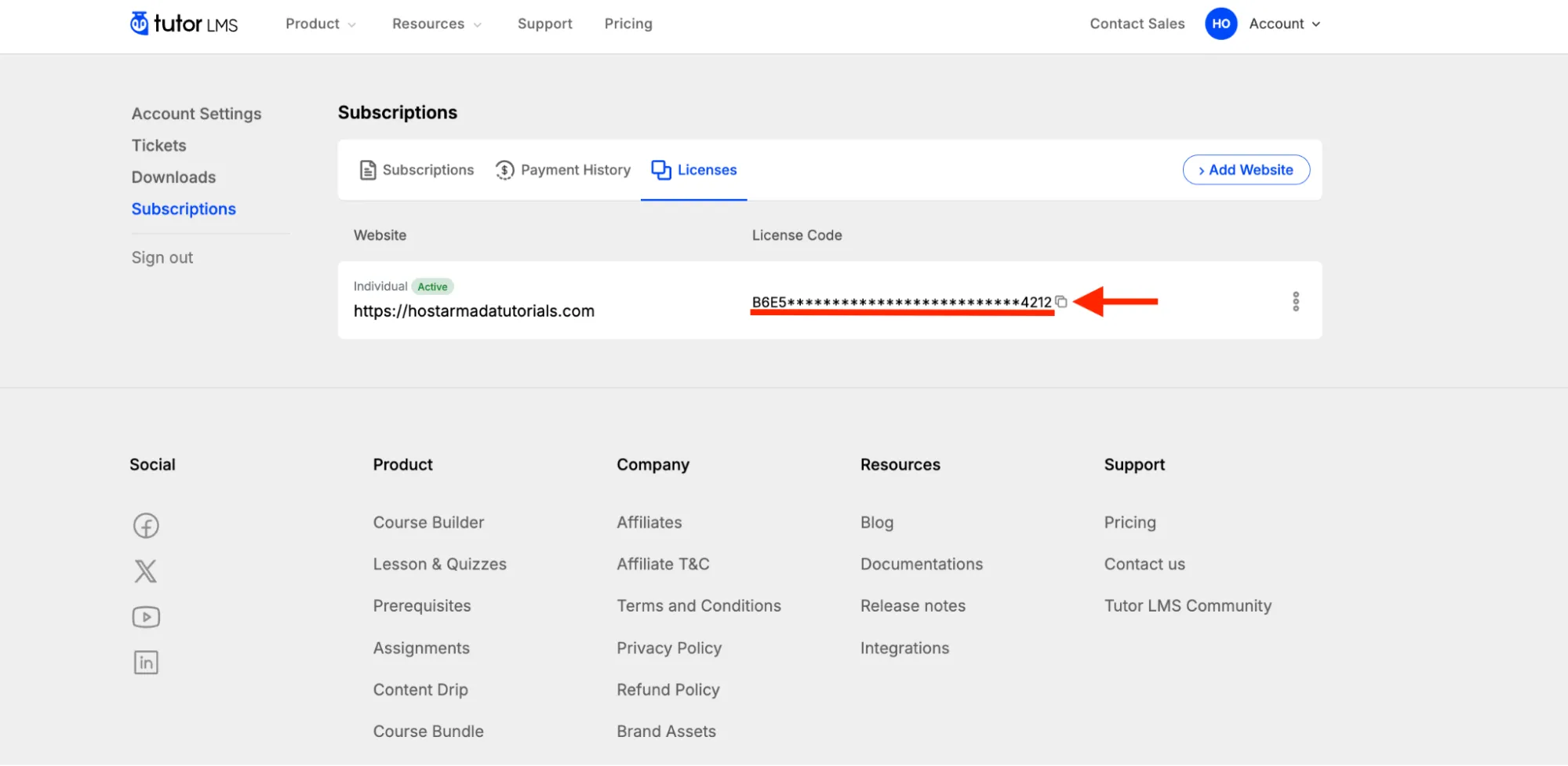The width and height of the screenshot is (1568, 766).
Task: Click the Add Website button
Action: (1246, 170)
